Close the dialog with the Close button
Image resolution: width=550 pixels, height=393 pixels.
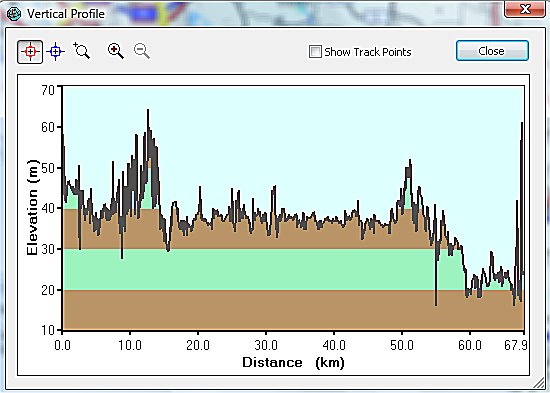pyautogui.click(x=492, y=51)
